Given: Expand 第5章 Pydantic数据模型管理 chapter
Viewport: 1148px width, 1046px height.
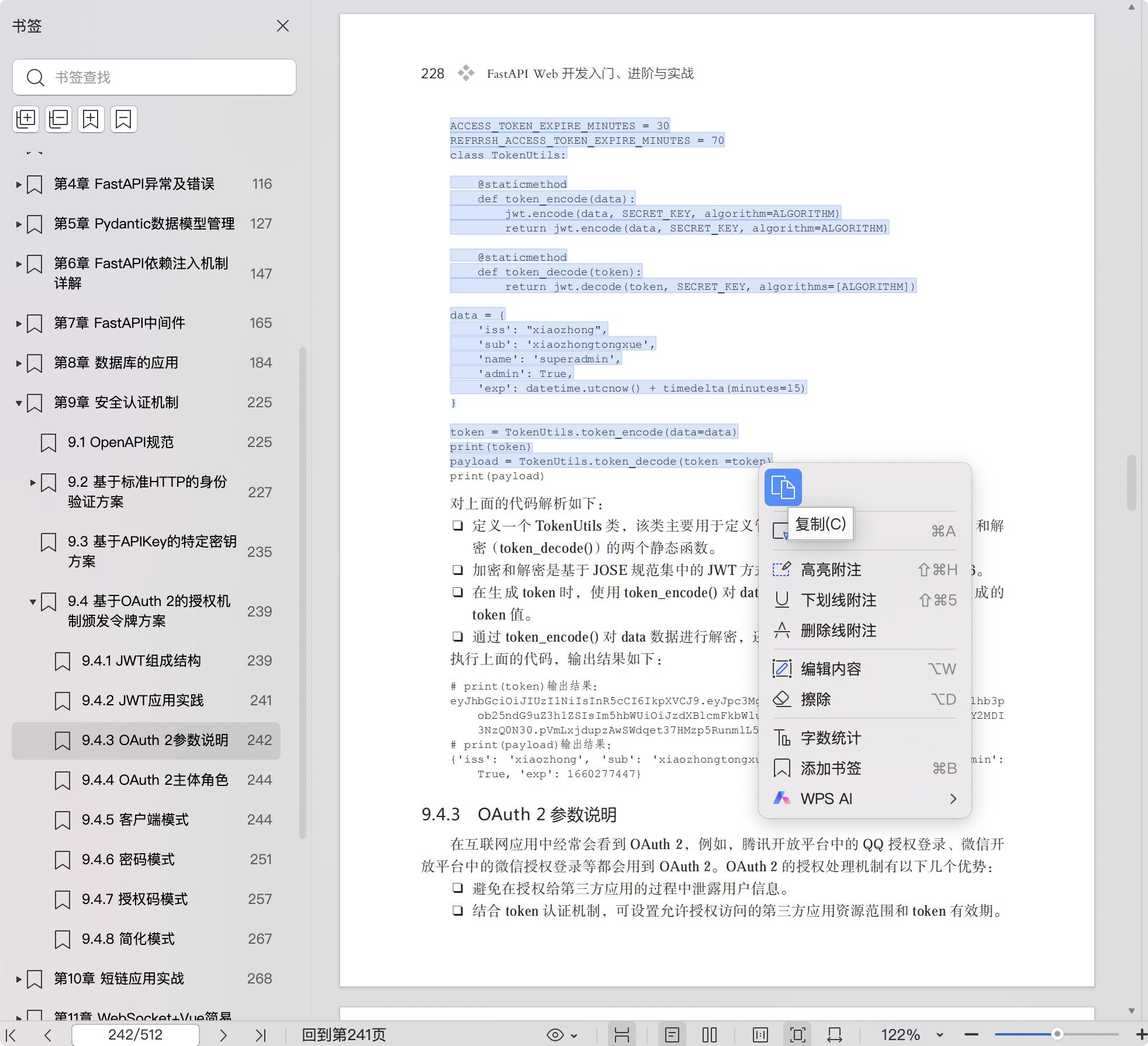Looking at the screenshot, I should (19, 224).
